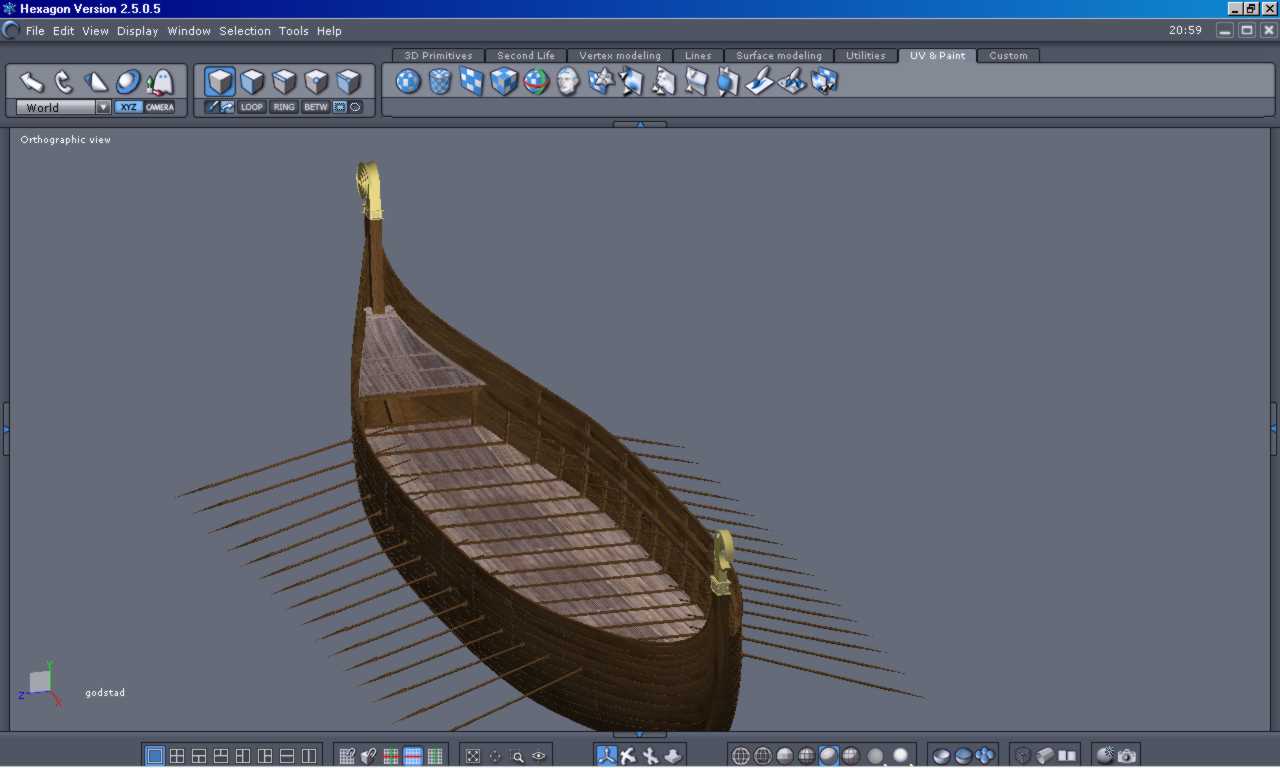Choose the curved lasso selection tool
This screenshot has height=768, width=1280.
[64, 81]
